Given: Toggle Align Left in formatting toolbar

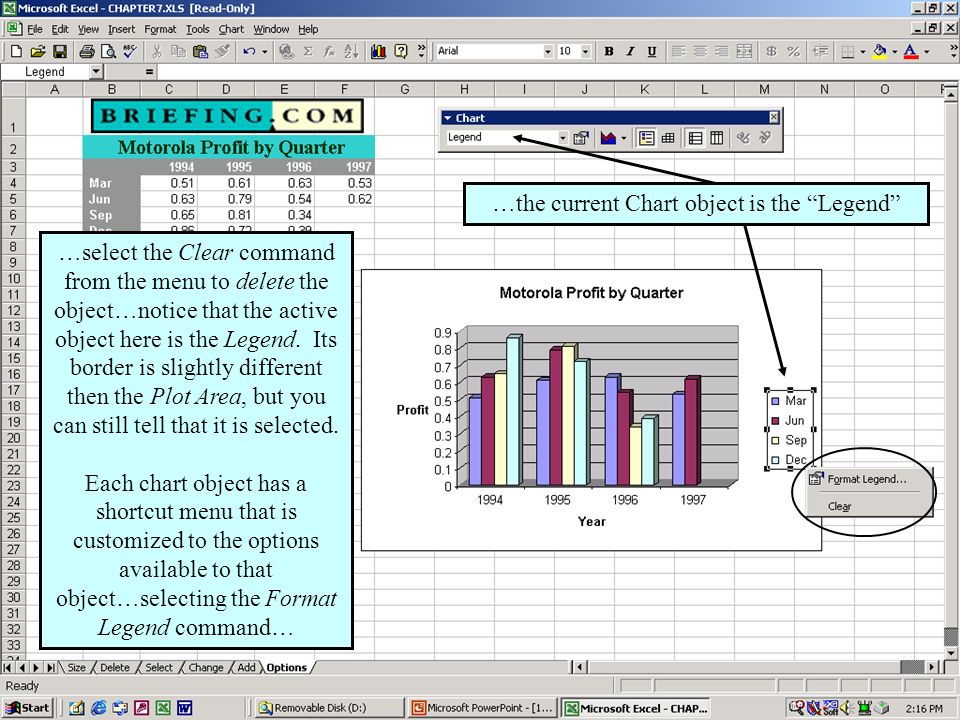Looking at the screenshot, I should tap(678, 51).
